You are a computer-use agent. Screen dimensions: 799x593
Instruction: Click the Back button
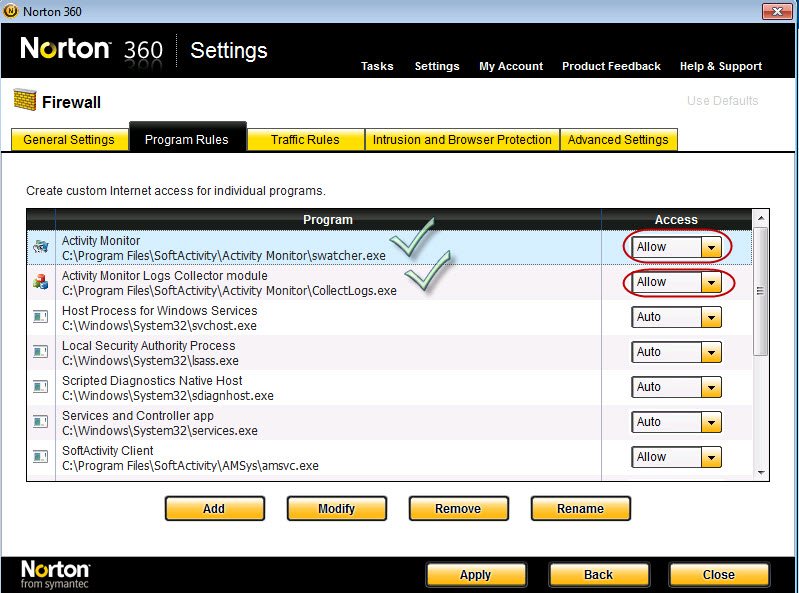[x=599, y=575]
